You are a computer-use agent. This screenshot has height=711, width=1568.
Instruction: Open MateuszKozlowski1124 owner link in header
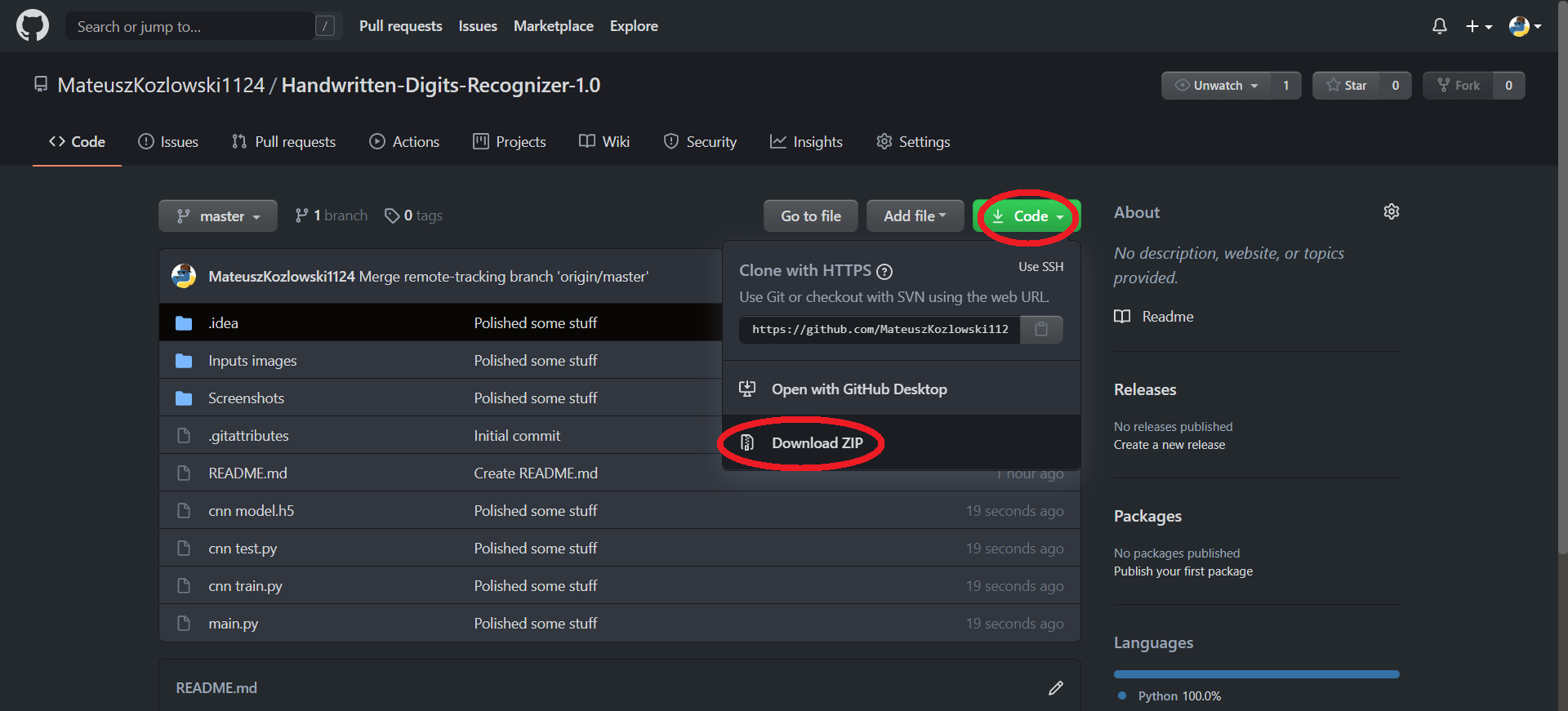161,85
